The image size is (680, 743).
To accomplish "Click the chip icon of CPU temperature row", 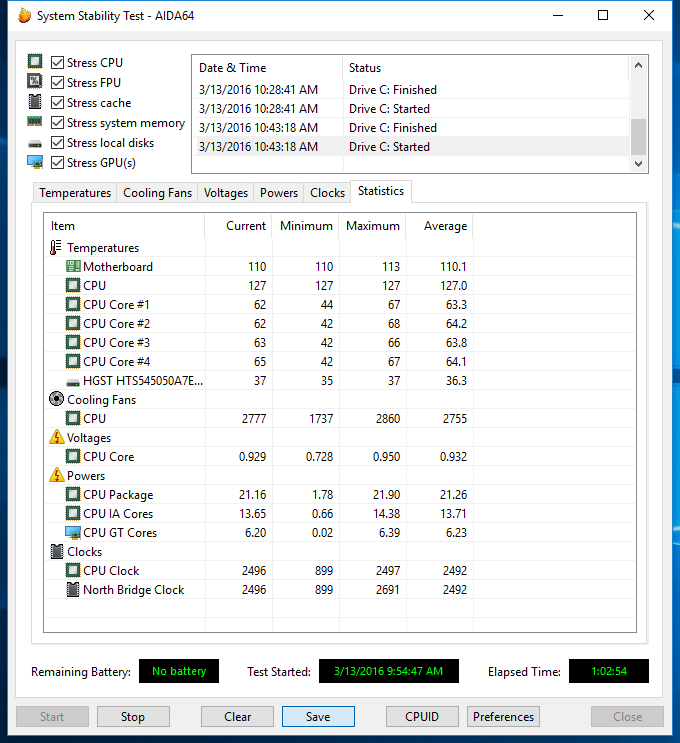I will [73, 285].
